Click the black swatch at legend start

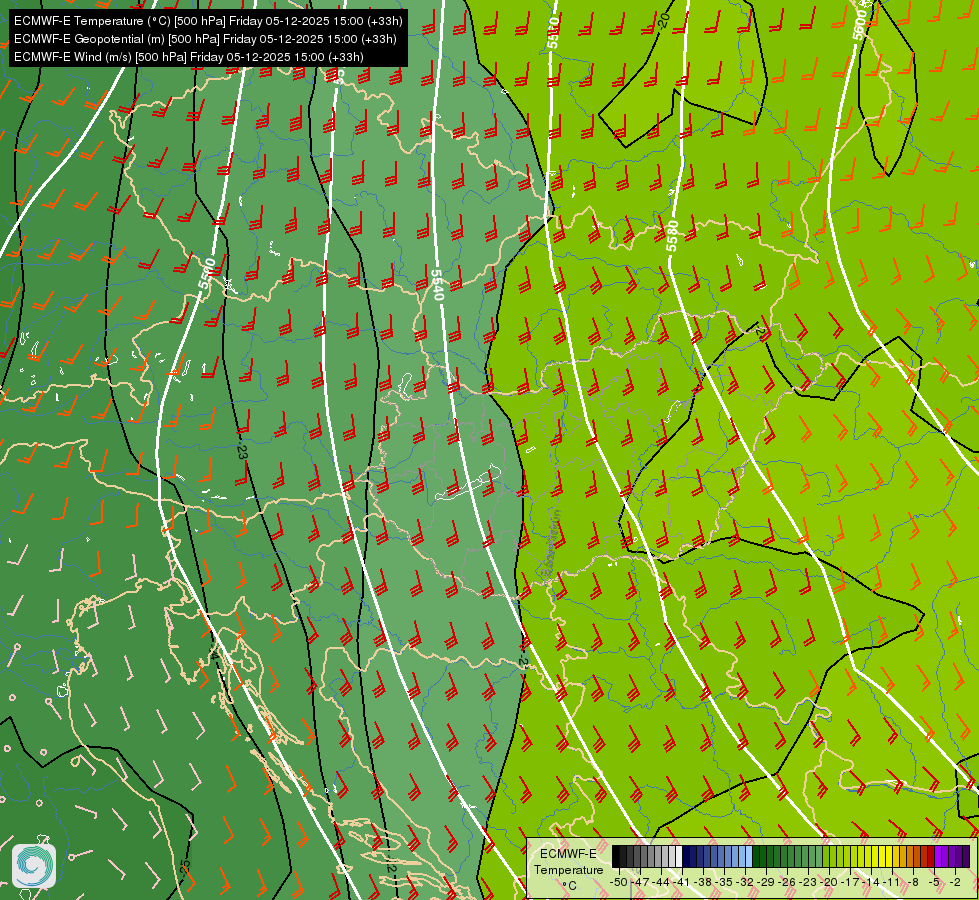click(616, 856)
